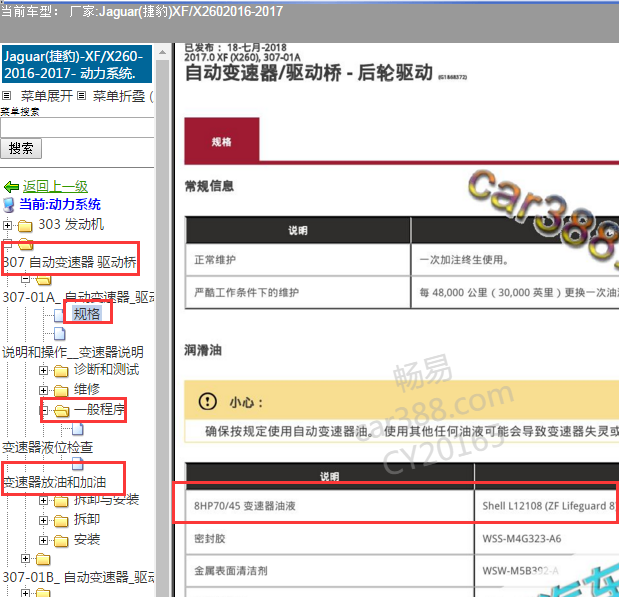The width and height of the screenshot is (619, 597).
Task: Select the 规格 document item
Action: (x=87, y=314)
